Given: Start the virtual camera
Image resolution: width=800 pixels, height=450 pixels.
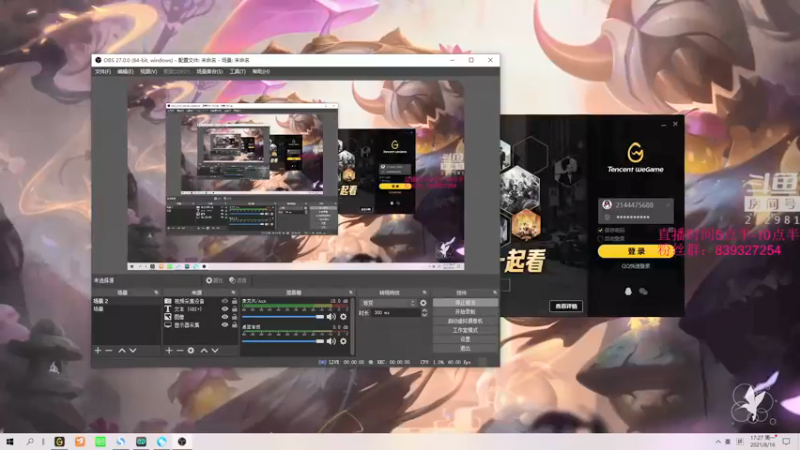Looking at the screenshot, I should coord(465,321).
